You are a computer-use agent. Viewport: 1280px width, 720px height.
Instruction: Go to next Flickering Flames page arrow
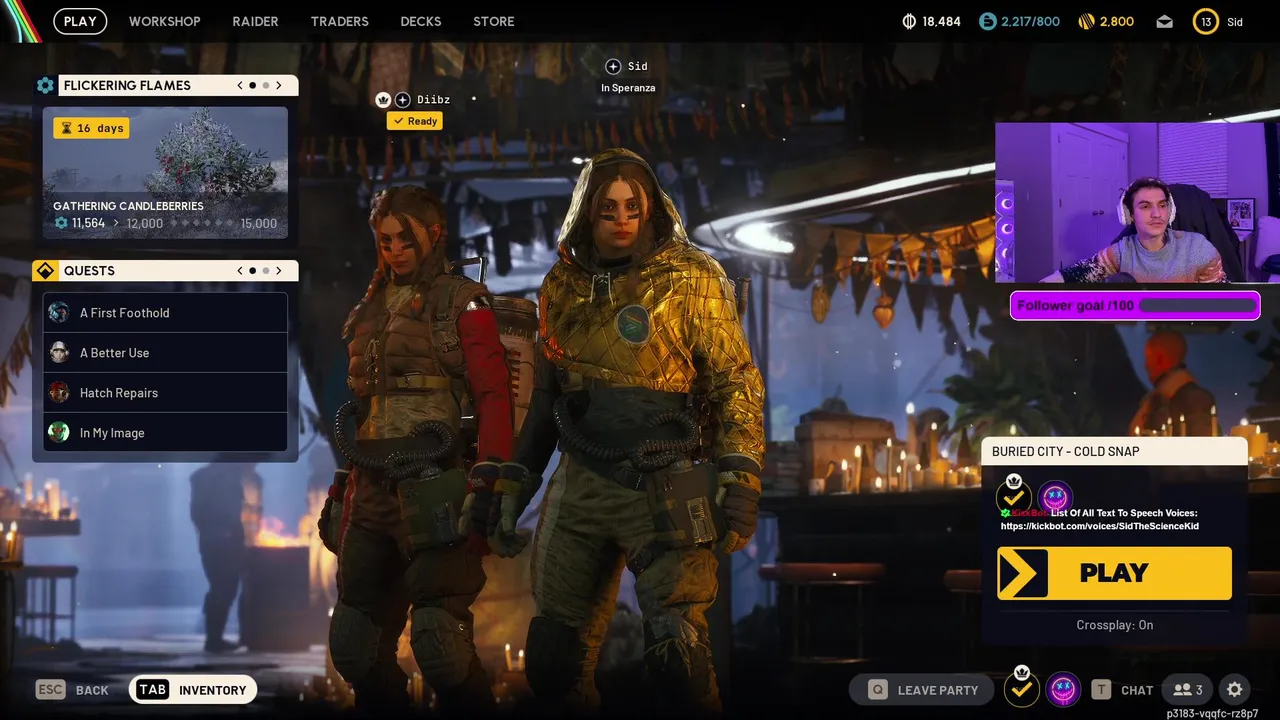(279, 85)
